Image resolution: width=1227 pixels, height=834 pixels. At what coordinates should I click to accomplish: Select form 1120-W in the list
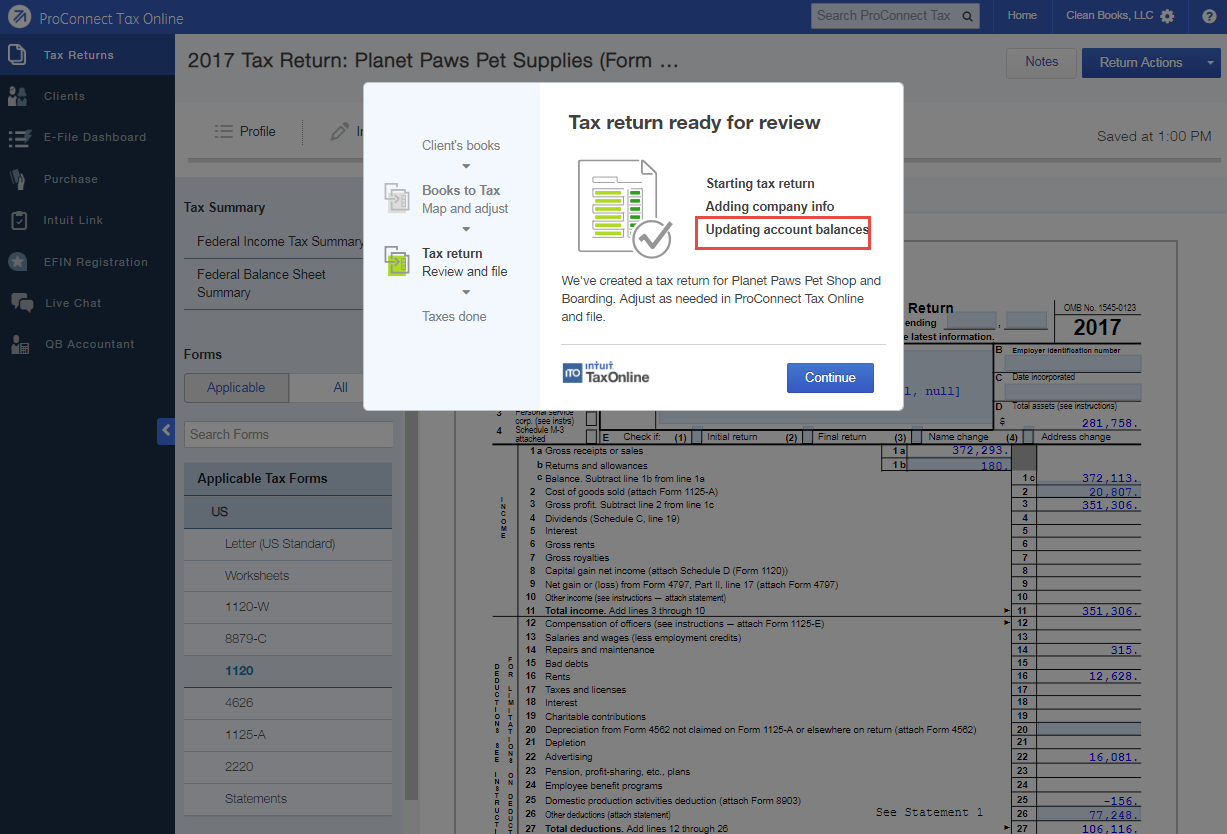click(288, 607)
